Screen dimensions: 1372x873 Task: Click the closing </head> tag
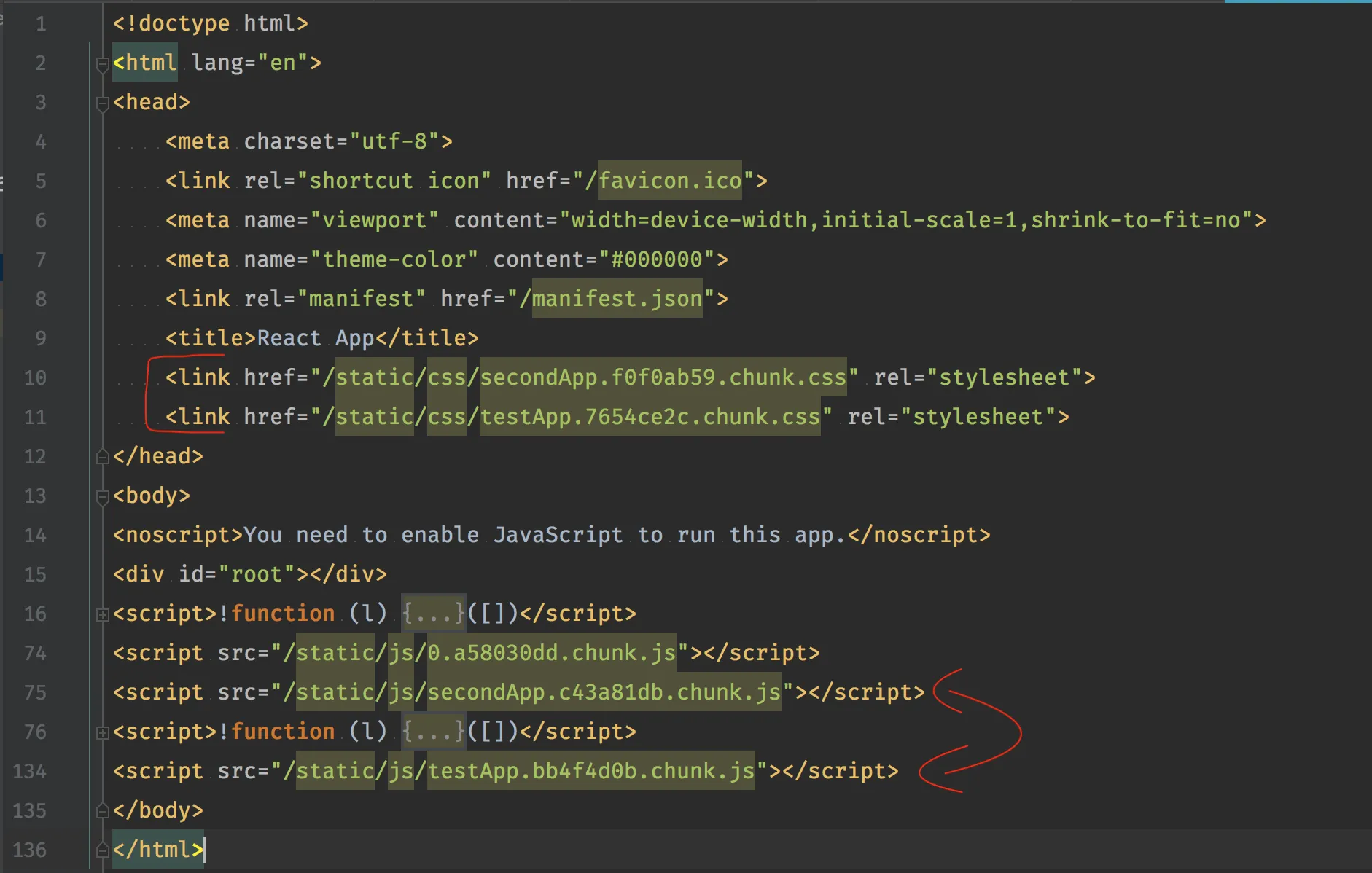(158, 456)
